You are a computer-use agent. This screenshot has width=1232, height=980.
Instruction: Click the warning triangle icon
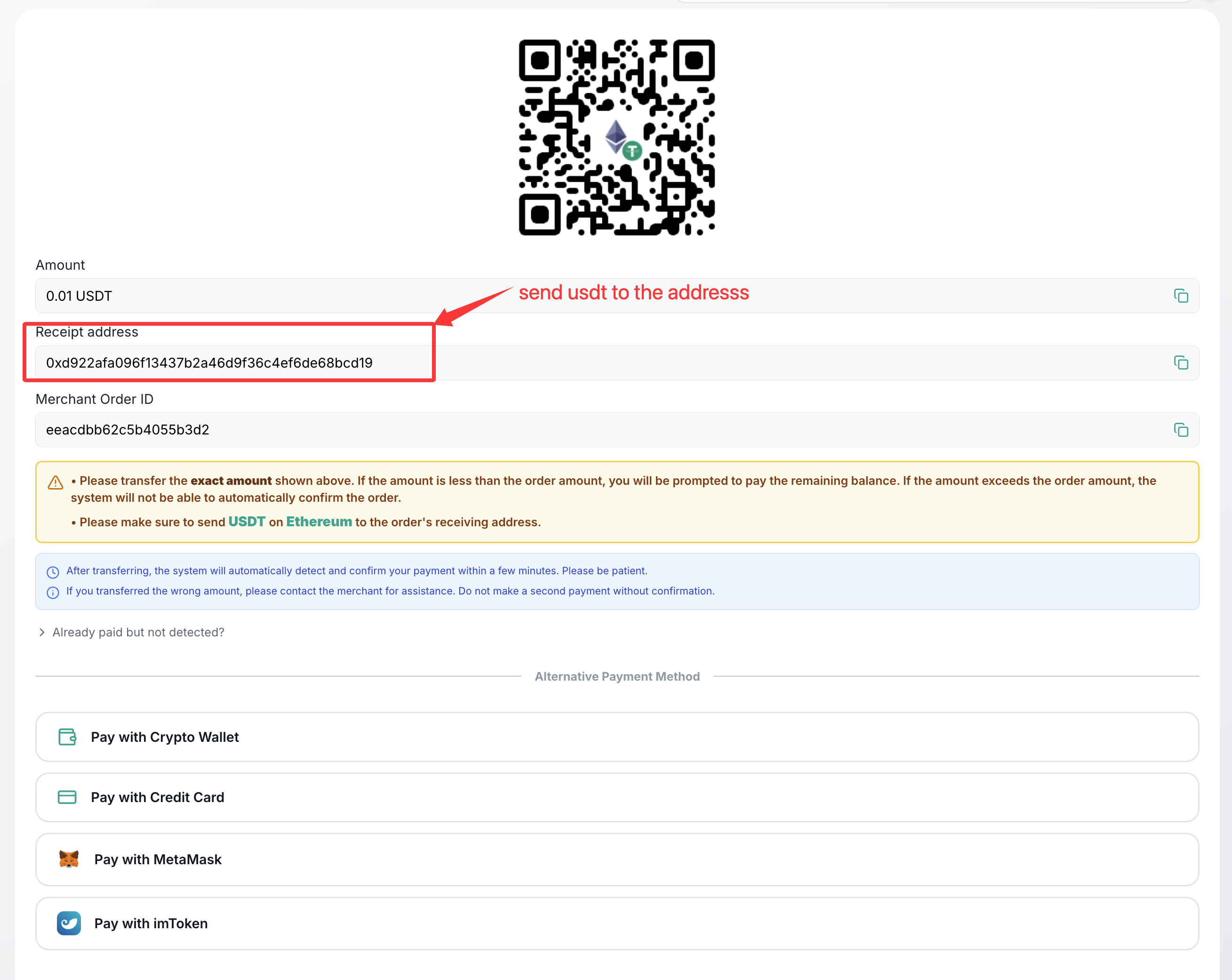[56, 482]
